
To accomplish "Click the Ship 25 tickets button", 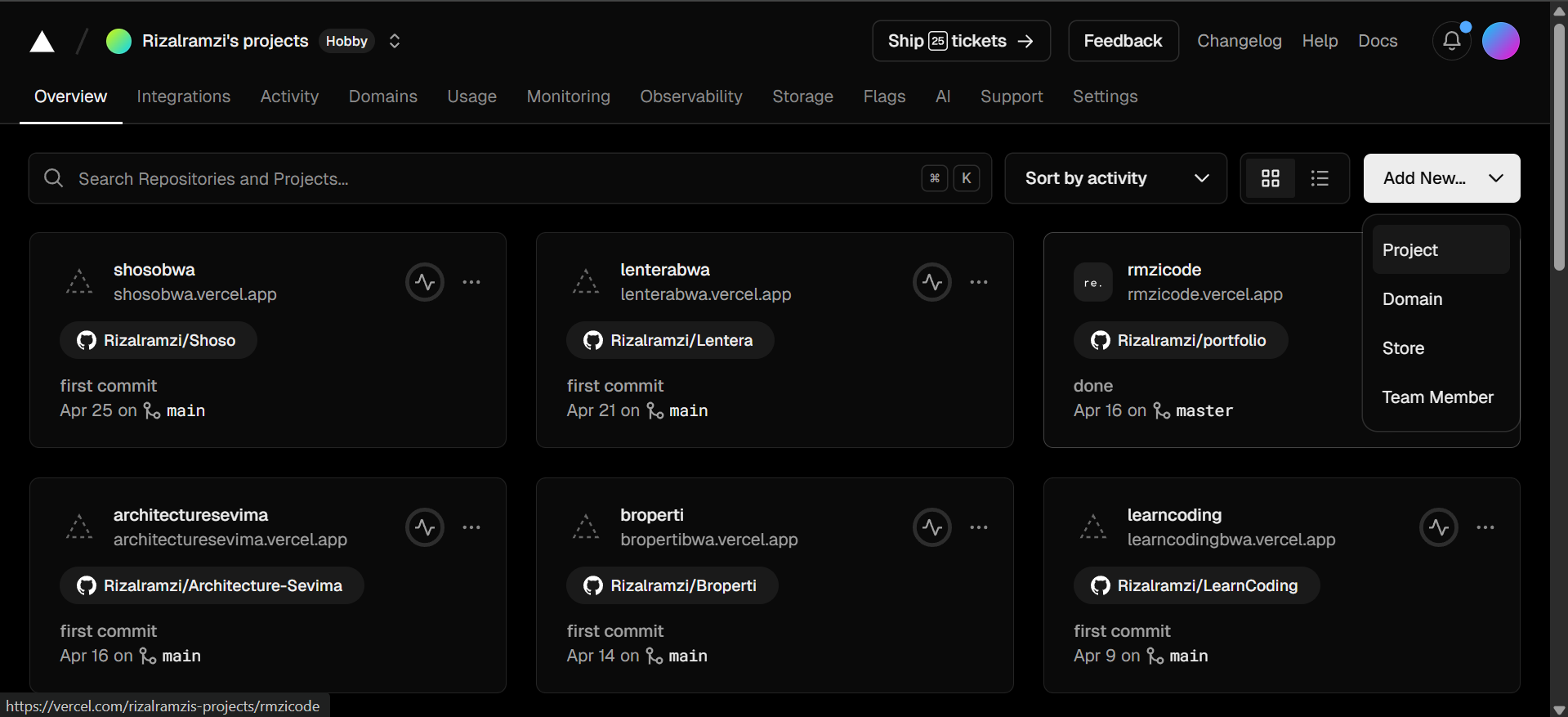I will [962, 41].
